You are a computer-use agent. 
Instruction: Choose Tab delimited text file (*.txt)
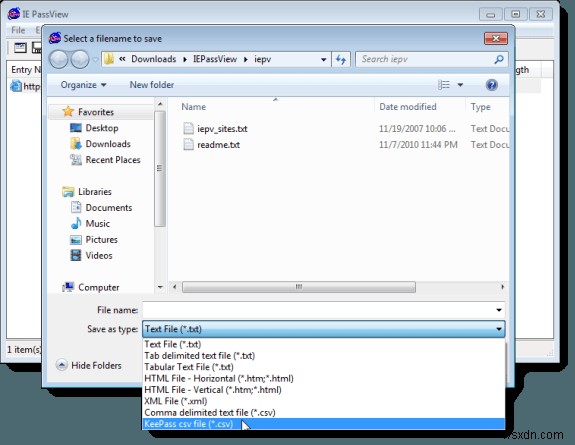click(x=323, y=355)
